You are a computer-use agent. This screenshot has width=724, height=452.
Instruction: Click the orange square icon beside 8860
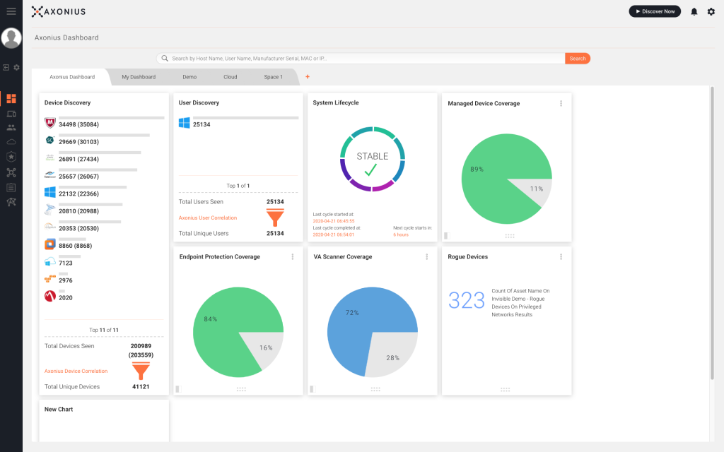pos(50,244)
